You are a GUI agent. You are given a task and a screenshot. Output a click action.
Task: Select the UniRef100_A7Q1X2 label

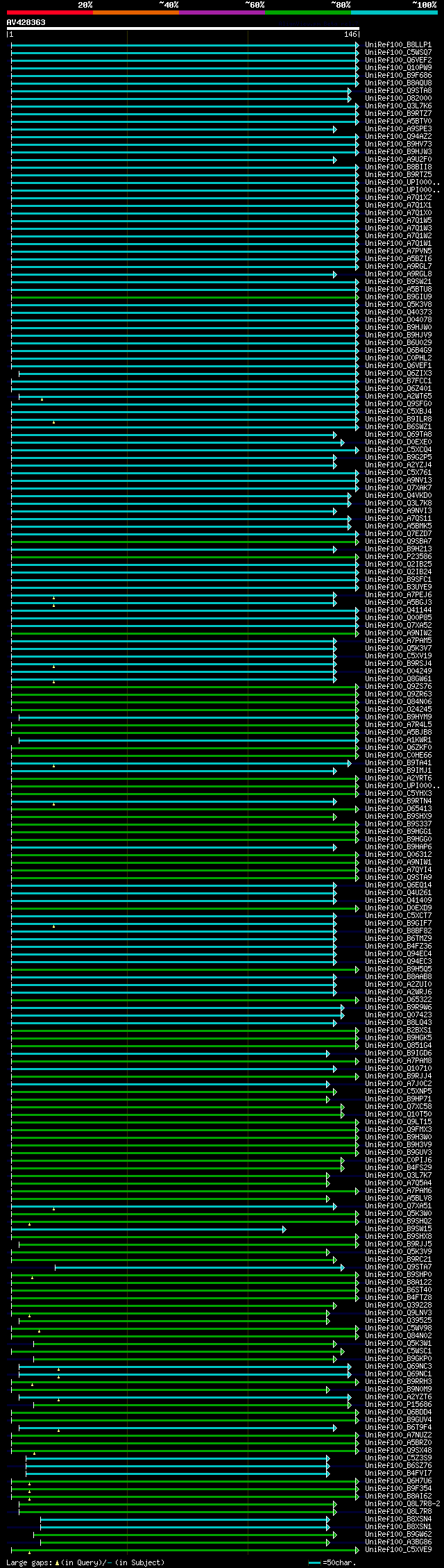coord(398,197)
